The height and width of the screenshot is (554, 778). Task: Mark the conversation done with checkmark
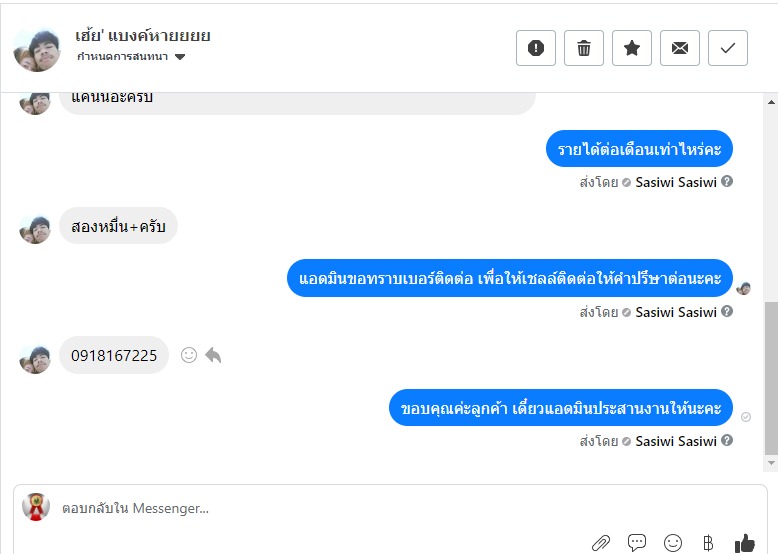(727, 48)
